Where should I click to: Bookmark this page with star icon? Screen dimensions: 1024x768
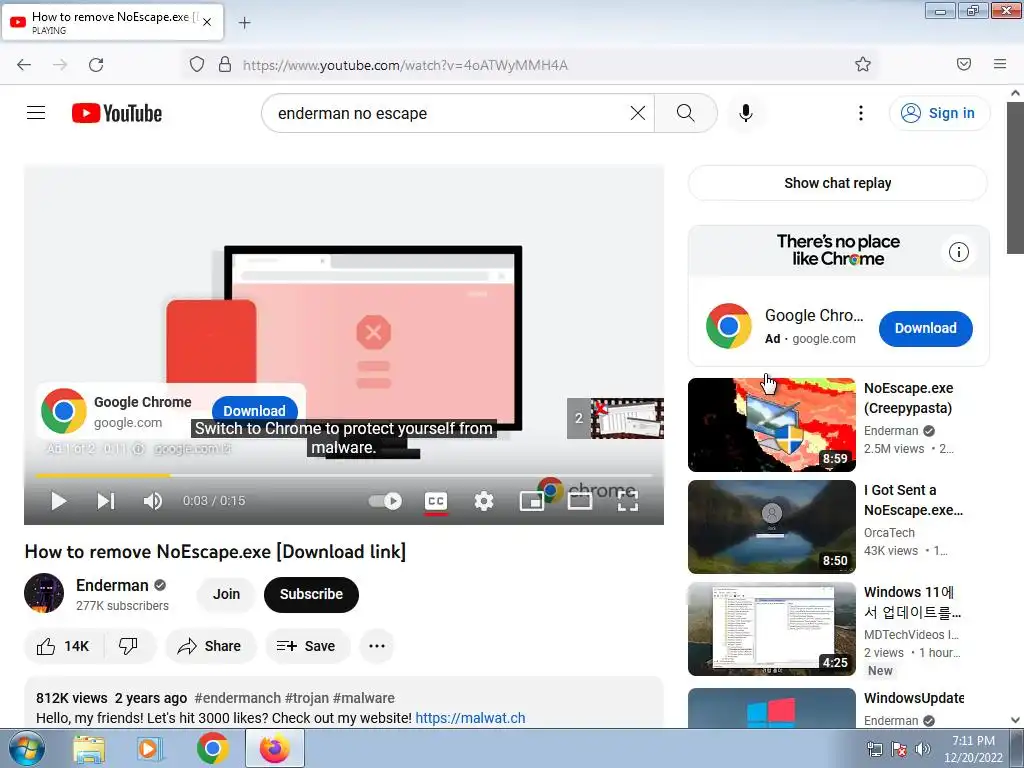[x=863, y=64]
